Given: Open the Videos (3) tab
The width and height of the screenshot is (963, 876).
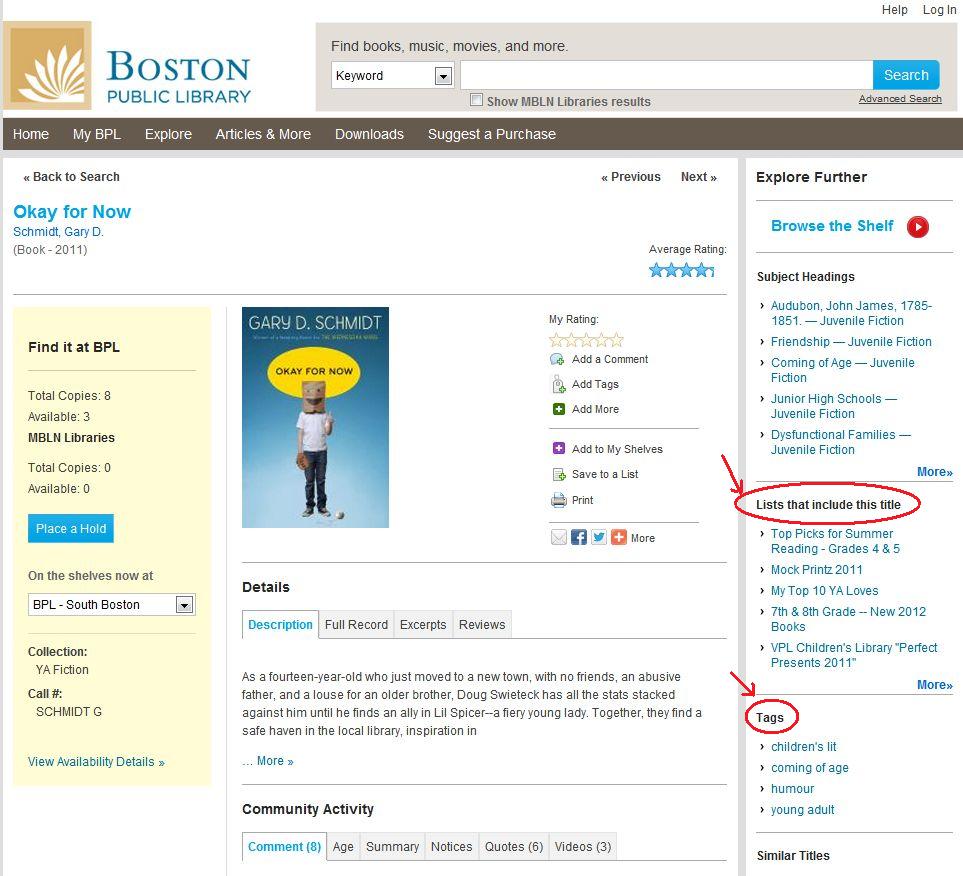Looking at the screenshot, I should pos(583,847).
